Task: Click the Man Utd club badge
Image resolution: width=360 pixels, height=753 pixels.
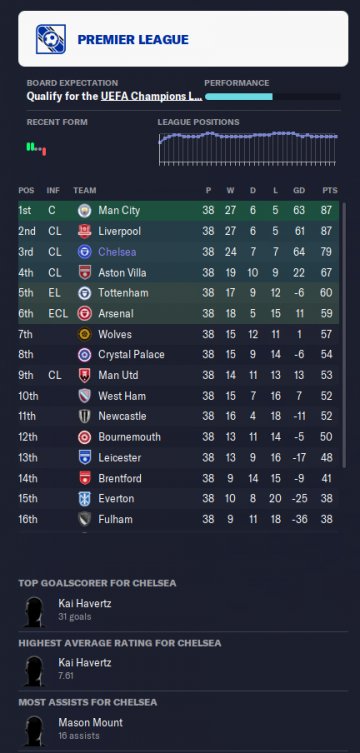Action: pyautogui.click(x=84, y=375)
